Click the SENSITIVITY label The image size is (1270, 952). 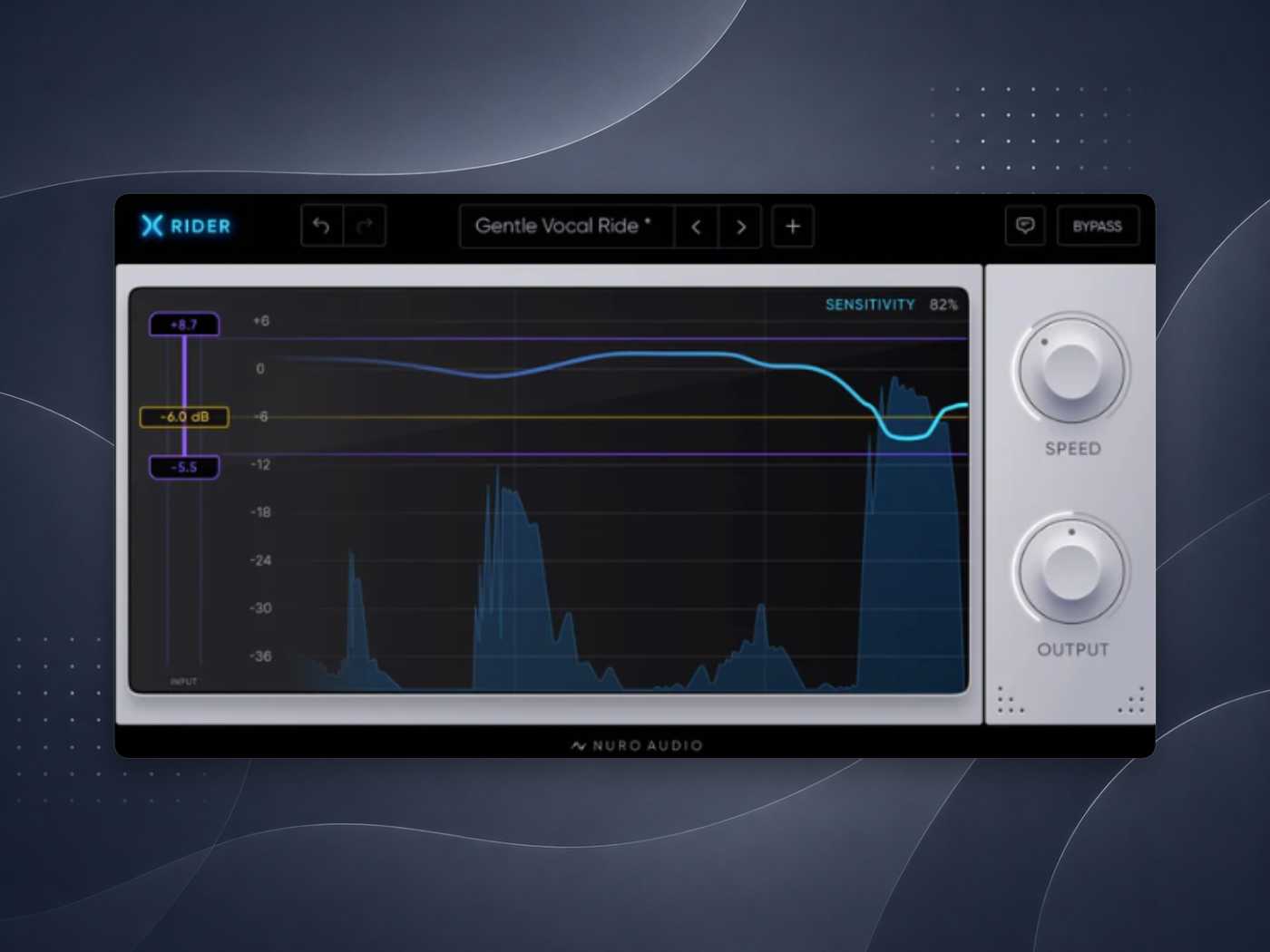click(870, 305)
